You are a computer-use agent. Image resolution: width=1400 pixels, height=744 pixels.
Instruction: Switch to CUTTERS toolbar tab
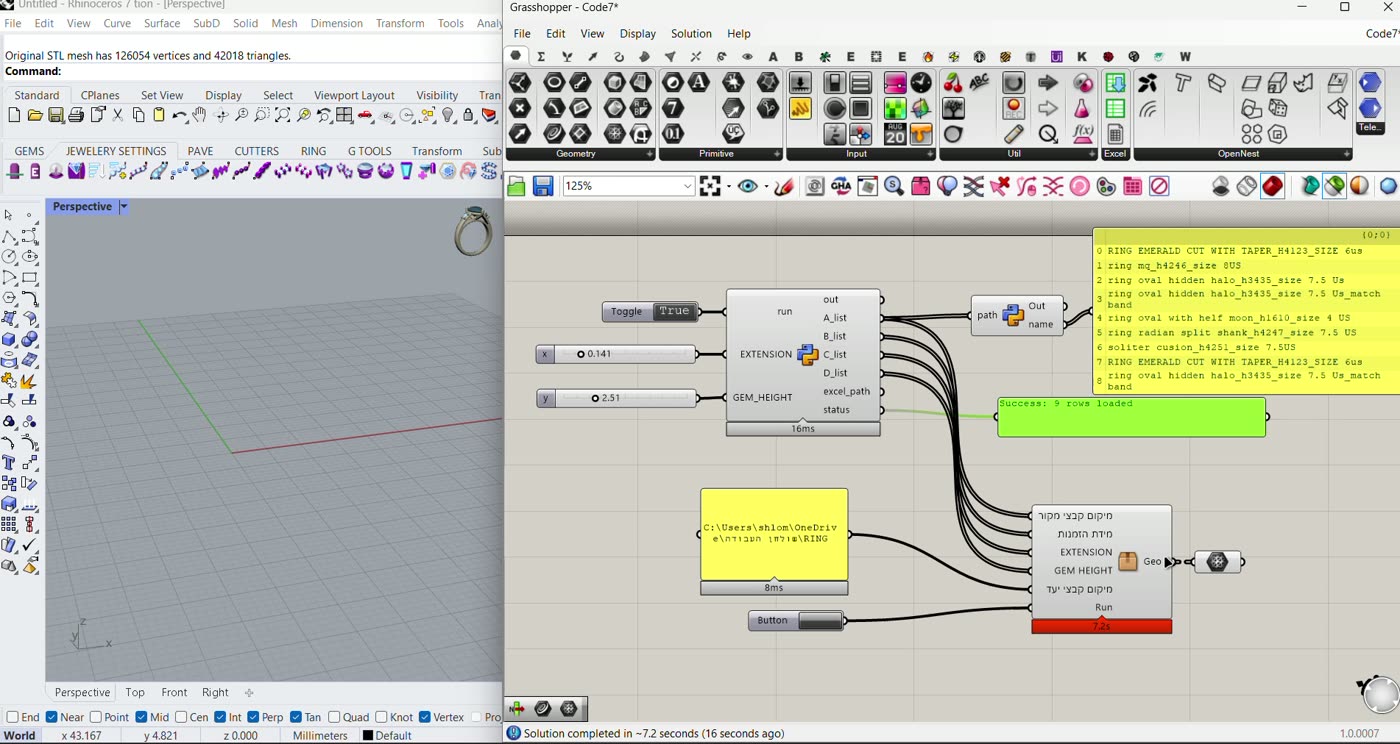[x=257, y=151]
